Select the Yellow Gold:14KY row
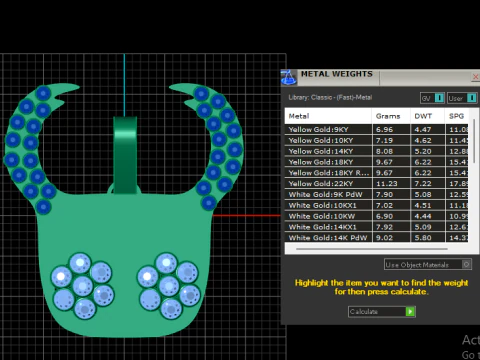 coord(377,151)
